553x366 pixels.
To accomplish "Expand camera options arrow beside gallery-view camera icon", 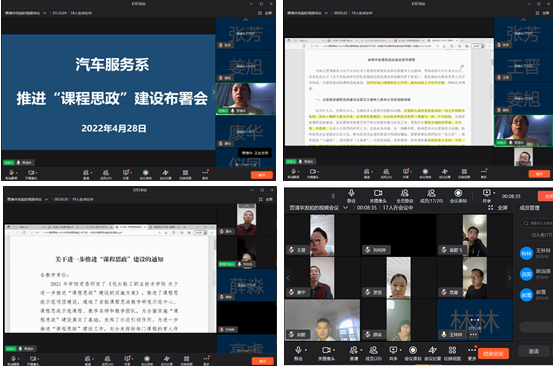I will point(334,350).
